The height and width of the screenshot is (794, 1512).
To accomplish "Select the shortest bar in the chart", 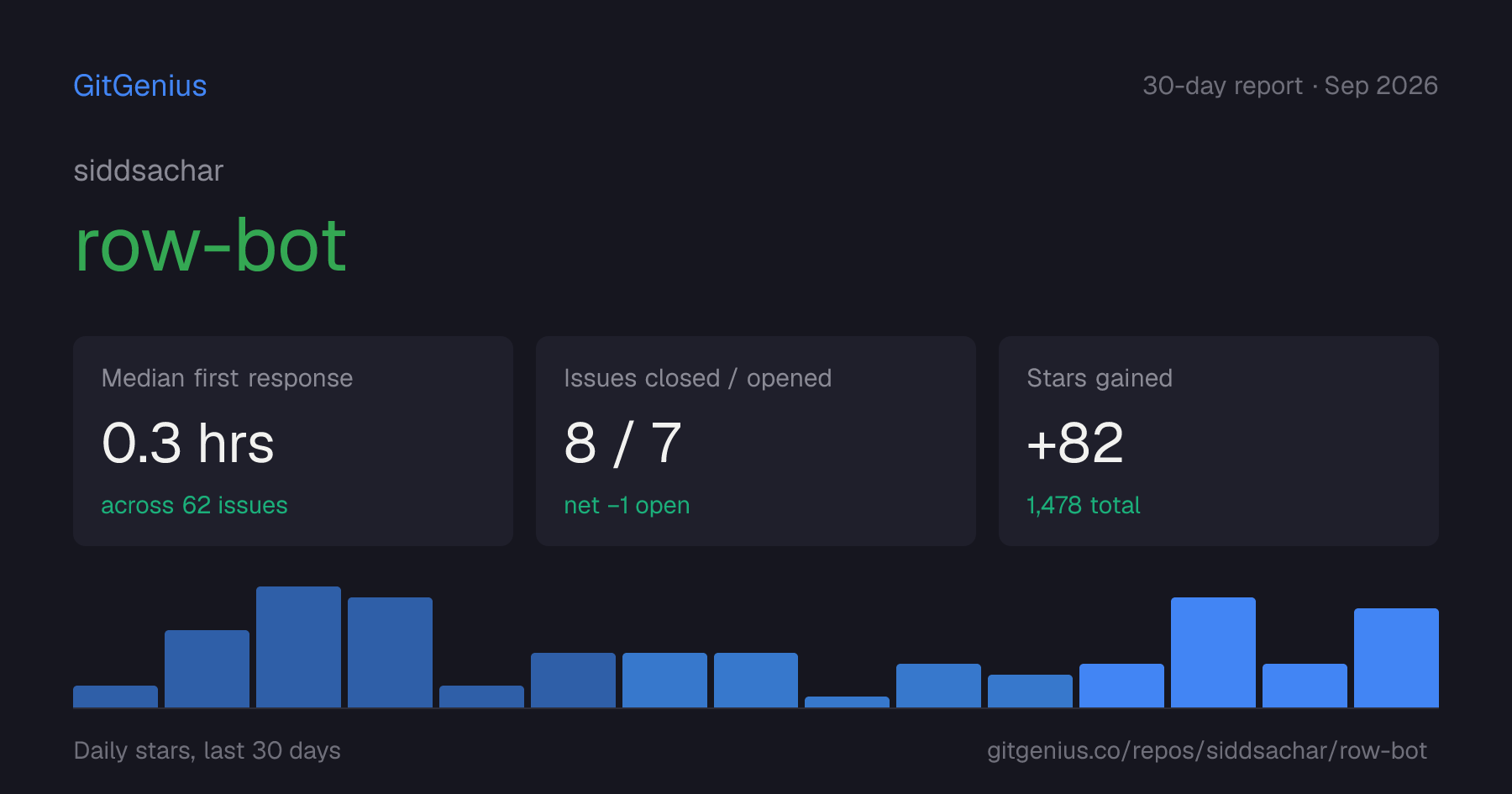I will pos(847,702).
